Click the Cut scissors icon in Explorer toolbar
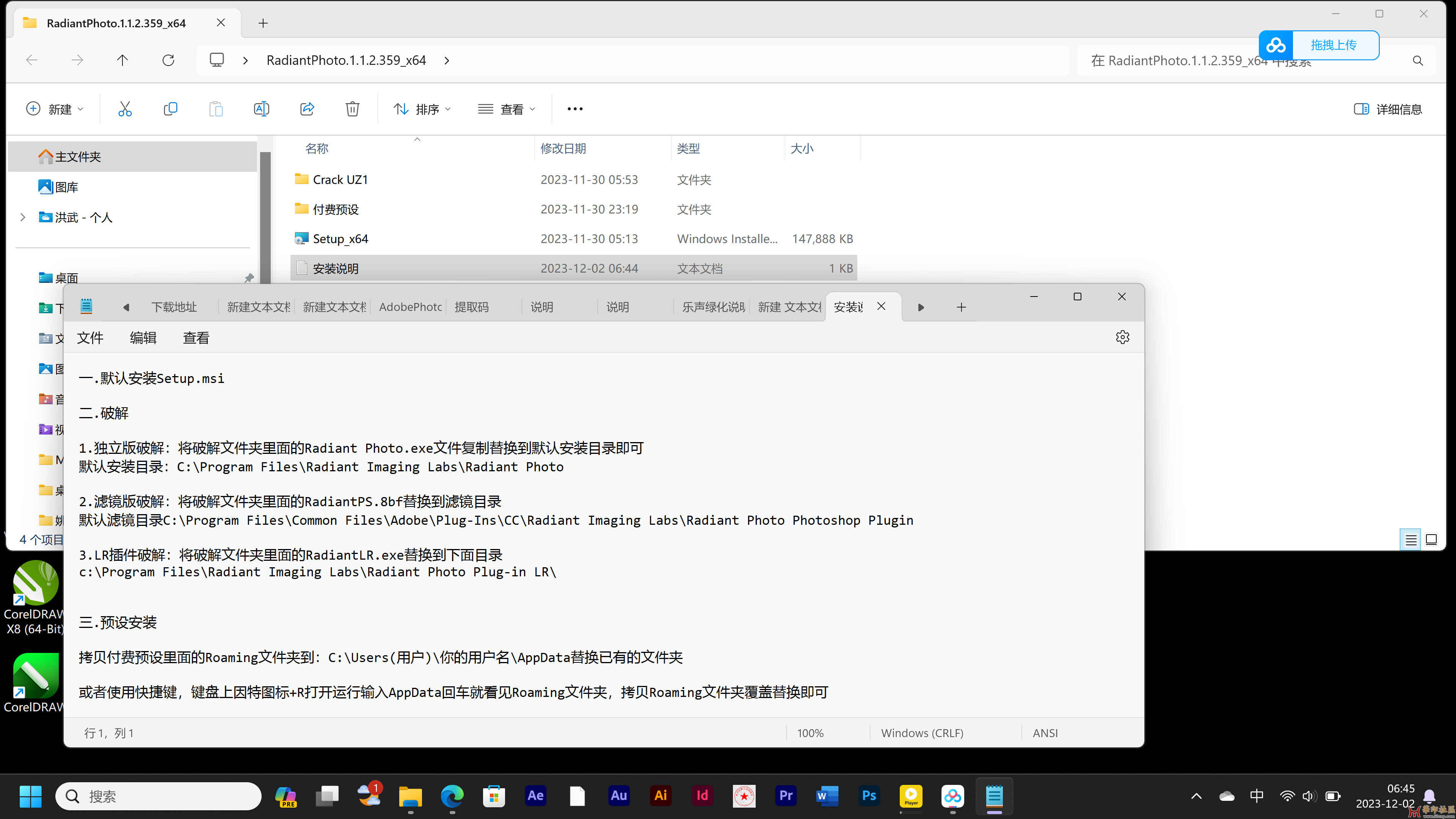The height and width of the screenshot is (819, 1456). (x=125, y=108)
